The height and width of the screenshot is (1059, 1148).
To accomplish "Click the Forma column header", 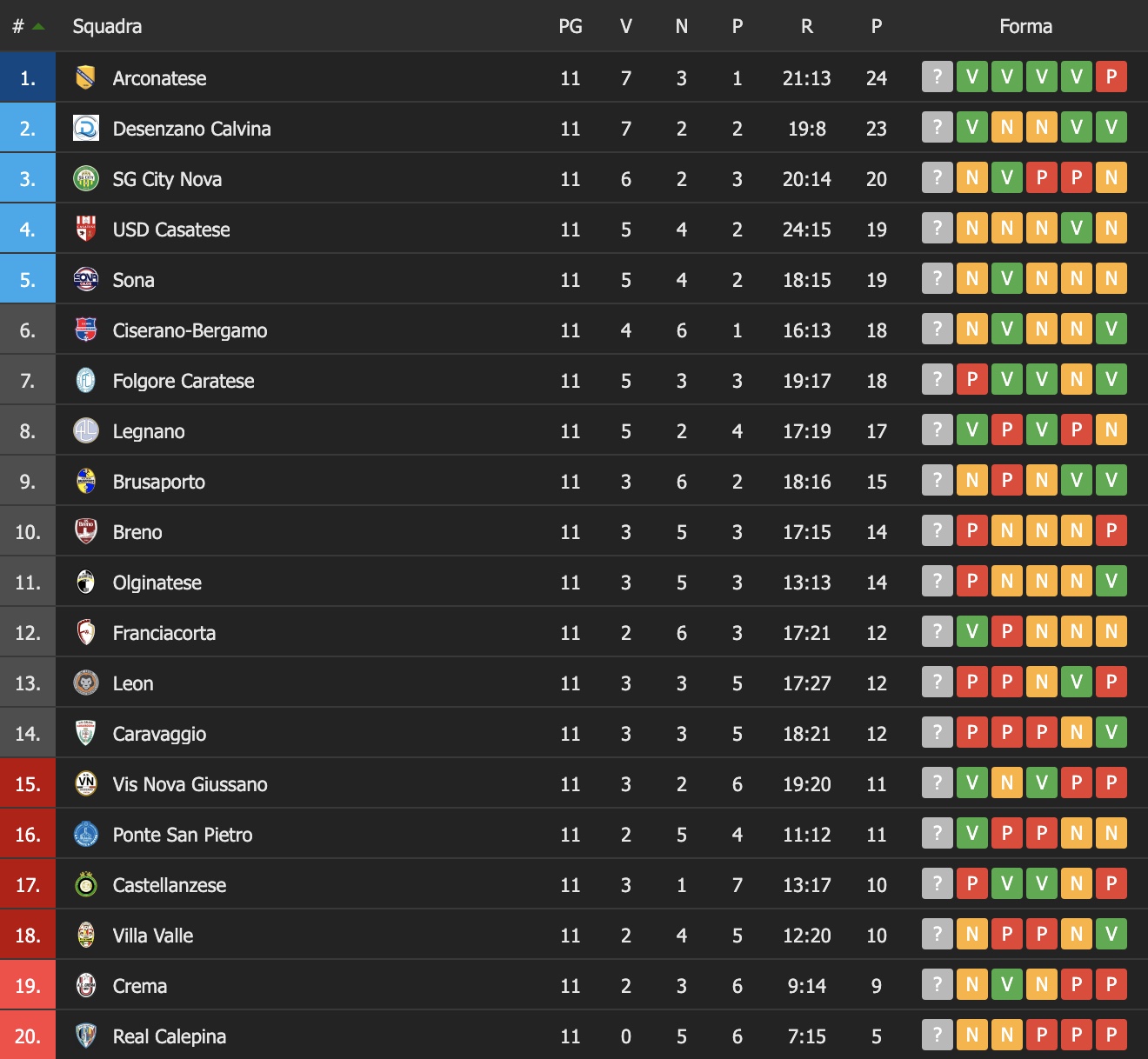I will click(x=1025, y=27).
